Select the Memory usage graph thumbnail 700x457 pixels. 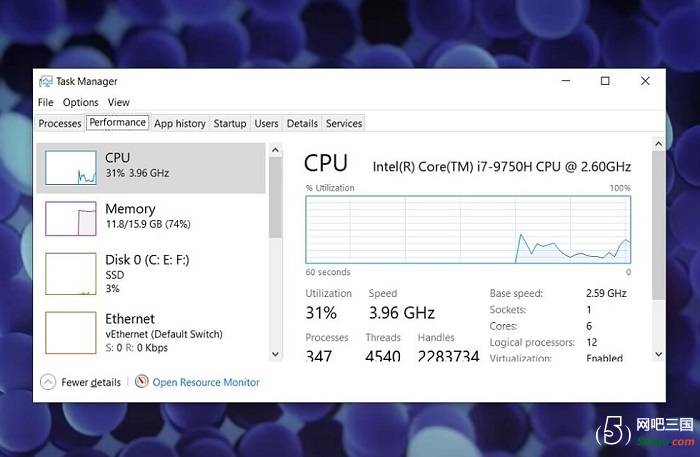tap(71, 219)
